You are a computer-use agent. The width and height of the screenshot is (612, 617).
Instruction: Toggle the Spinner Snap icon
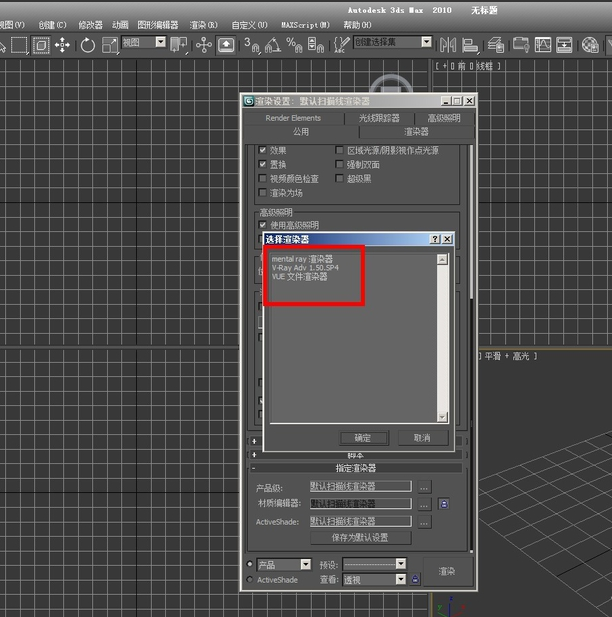(x=315, y=45)
